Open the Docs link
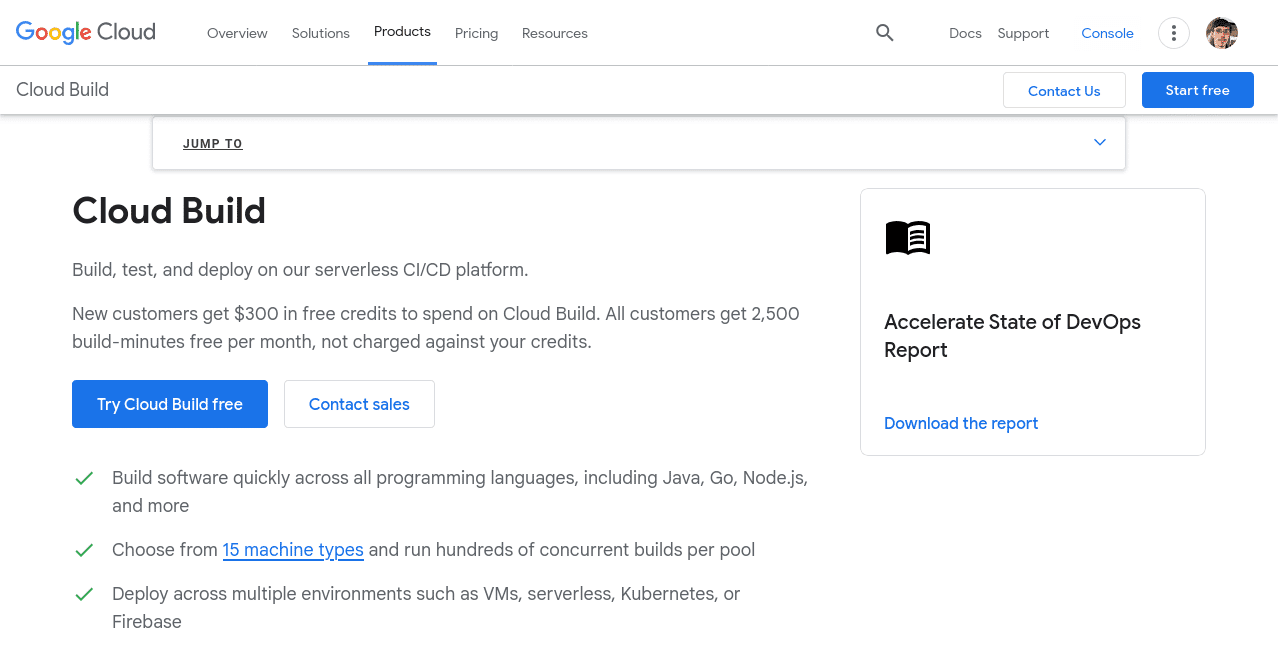This screenshot has height=646, width=1278. pos(965,33)
